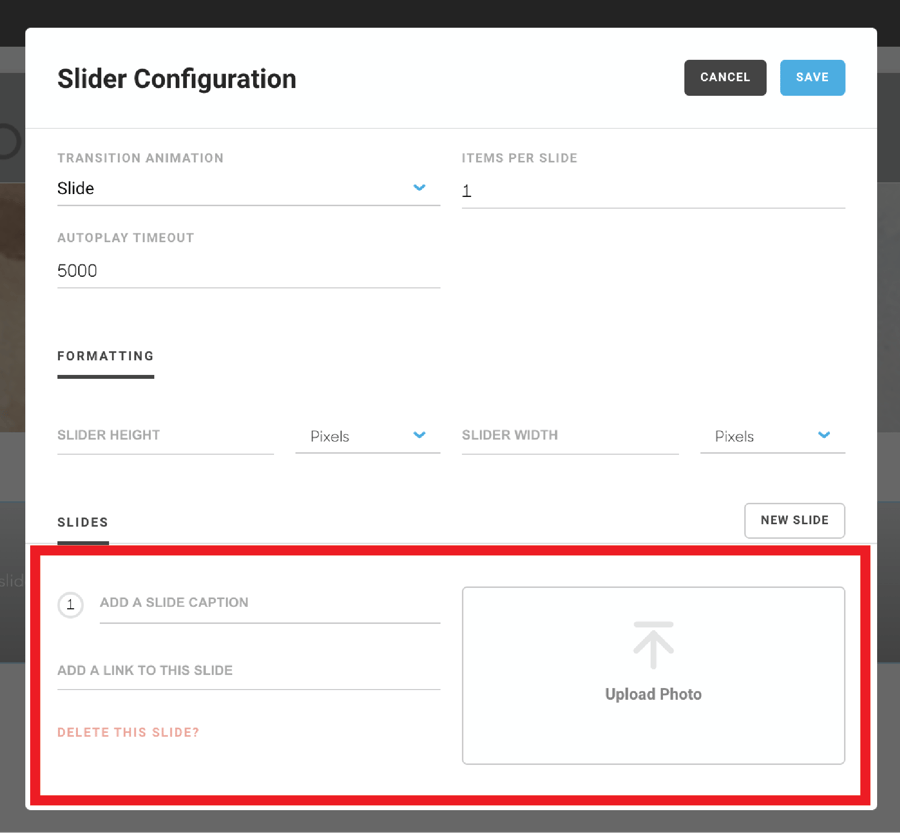Viewport: 900px width, 833px height.
Task: Open the Slider Height units dropdown
Action: point(367,435)
